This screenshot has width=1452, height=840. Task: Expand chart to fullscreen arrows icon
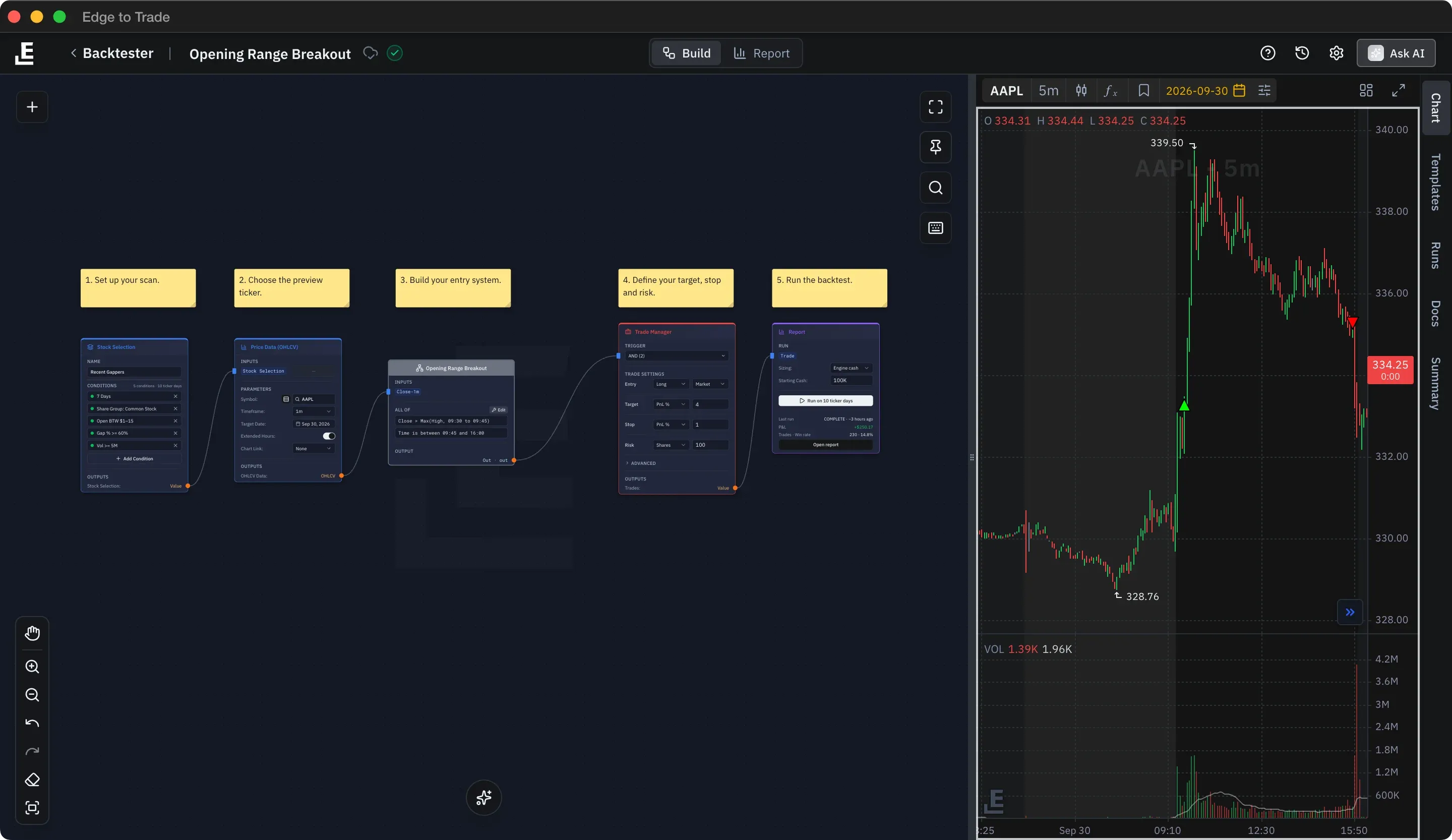[x=1399, y=90]
